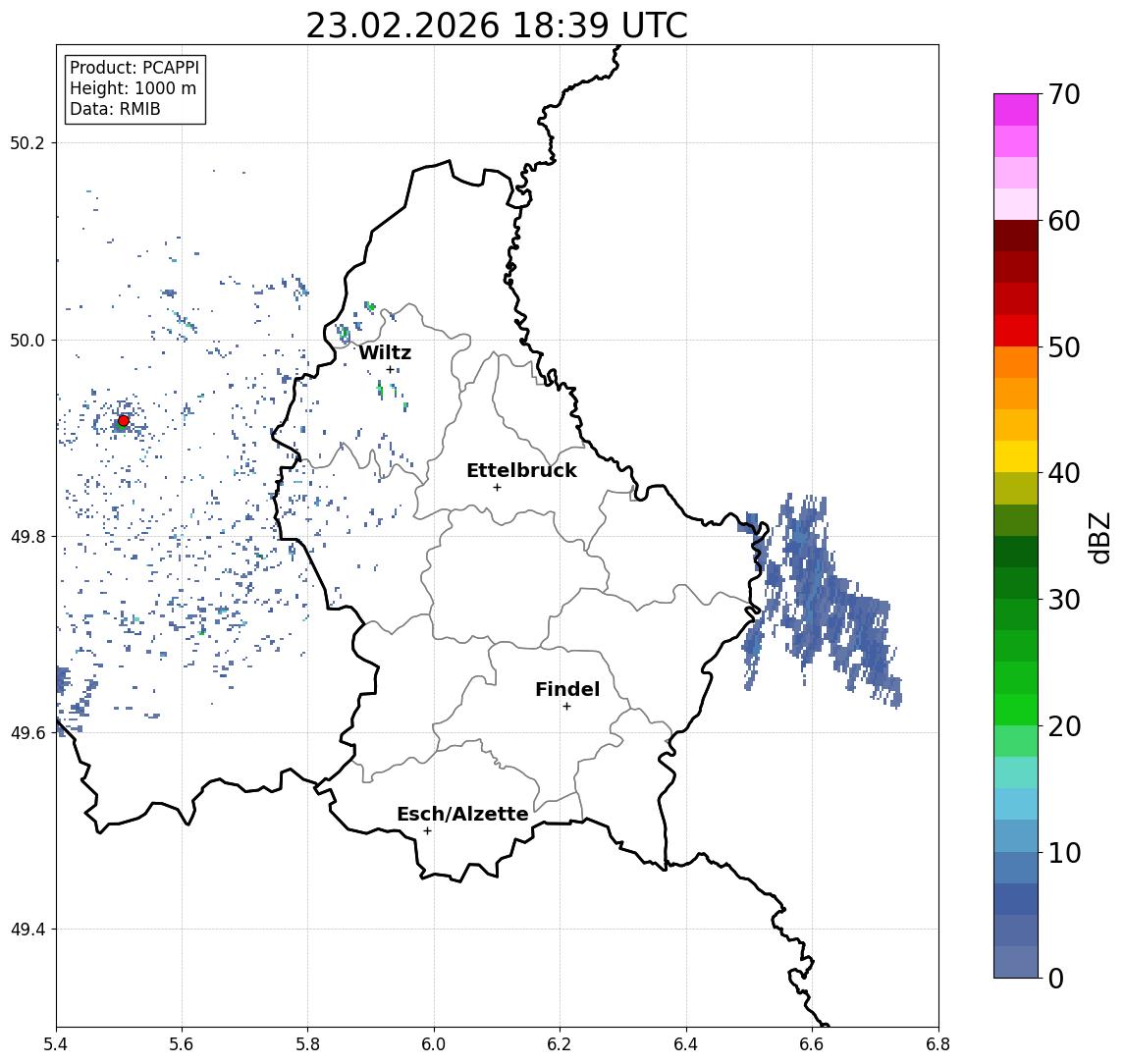The height and width of the screenshot is (1064, 1124).
Task: Click the plus marker below Findel
Action: (566, 707)
